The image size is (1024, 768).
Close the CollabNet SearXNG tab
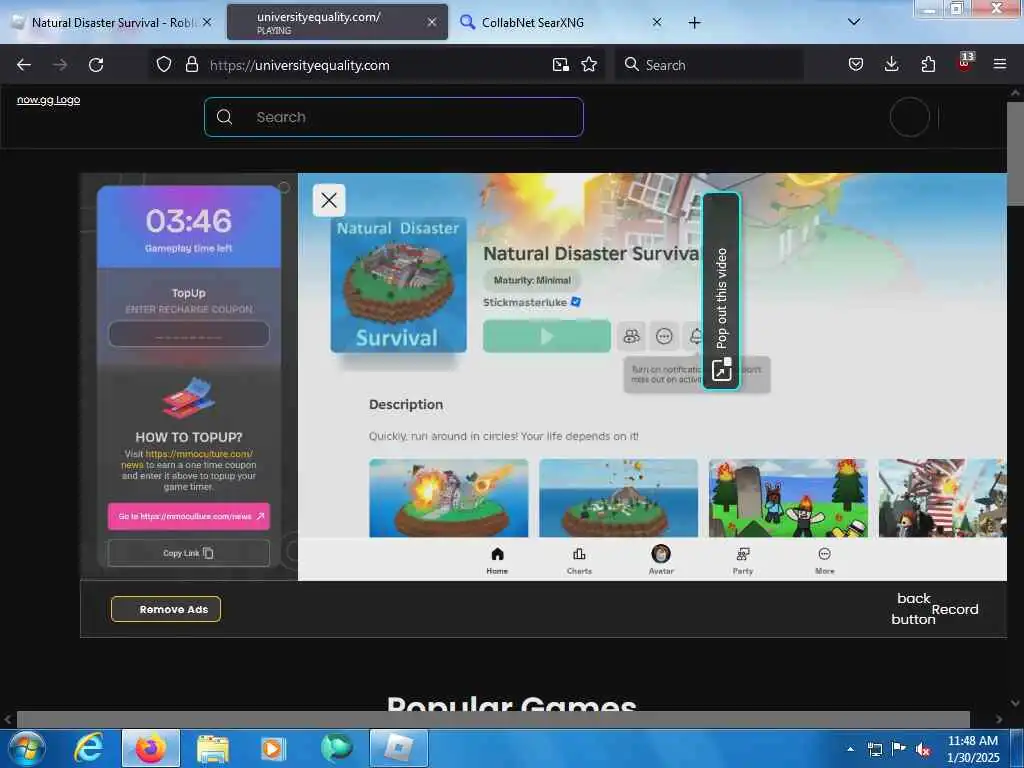(x=657, y=22)
